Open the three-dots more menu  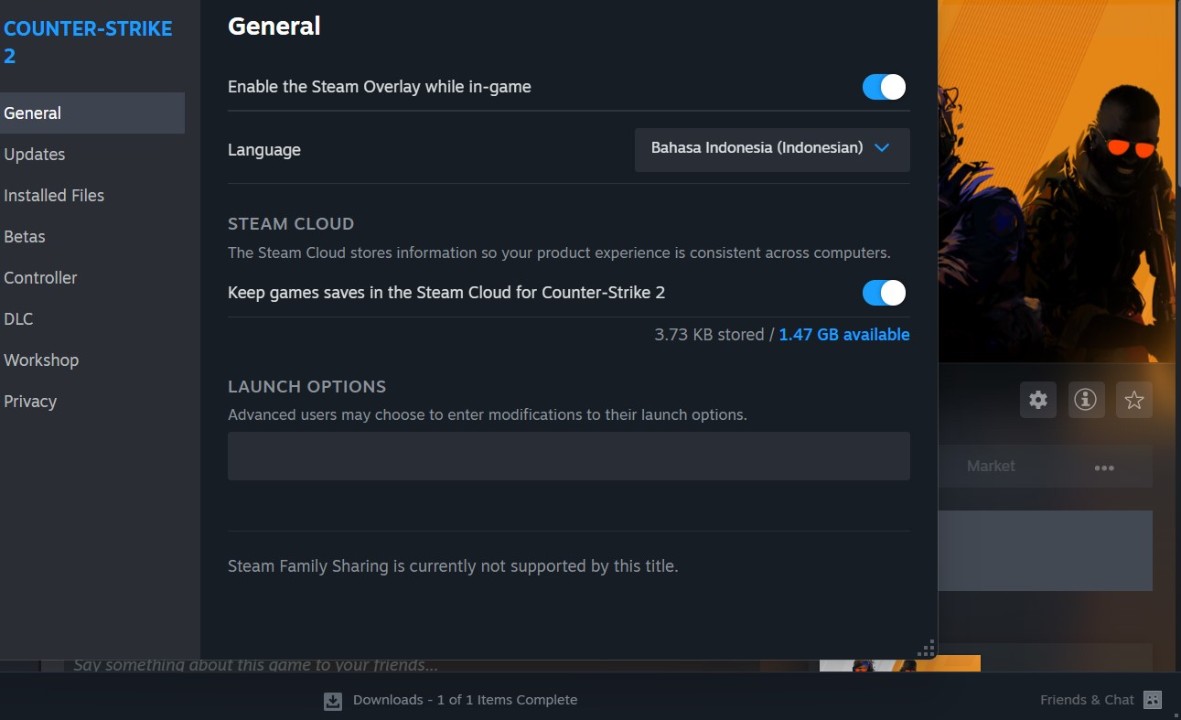pos(1104,467)
